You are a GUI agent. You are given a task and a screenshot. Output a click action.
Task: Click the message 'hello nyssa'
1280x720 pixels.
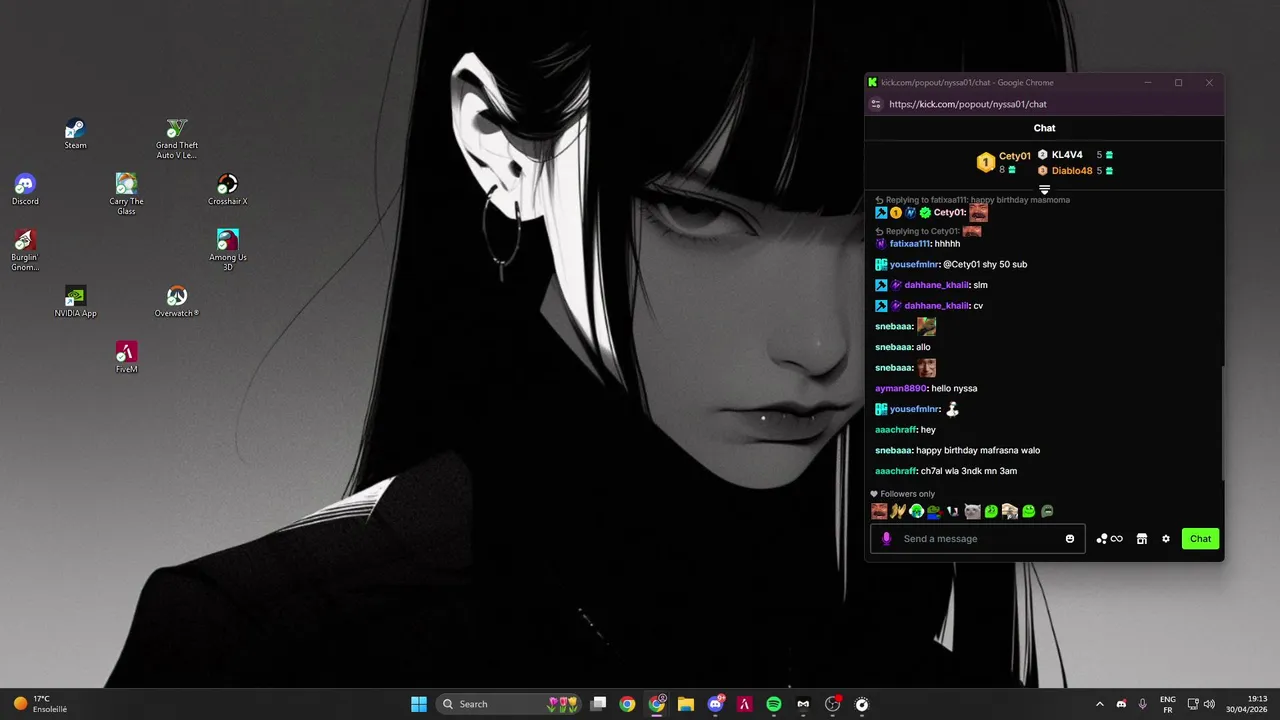point(954,388)
